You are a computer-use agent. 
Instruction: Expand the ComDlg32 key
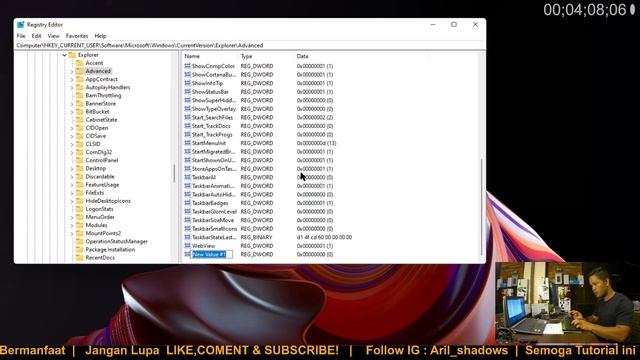pyautogui.click(x=72, y=152)
